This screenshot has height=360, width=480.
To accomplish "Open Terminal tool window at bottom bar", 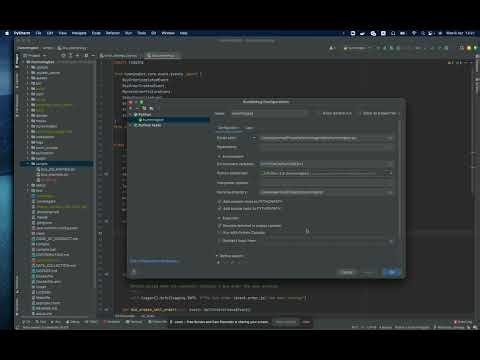I will tap(134, 322).
